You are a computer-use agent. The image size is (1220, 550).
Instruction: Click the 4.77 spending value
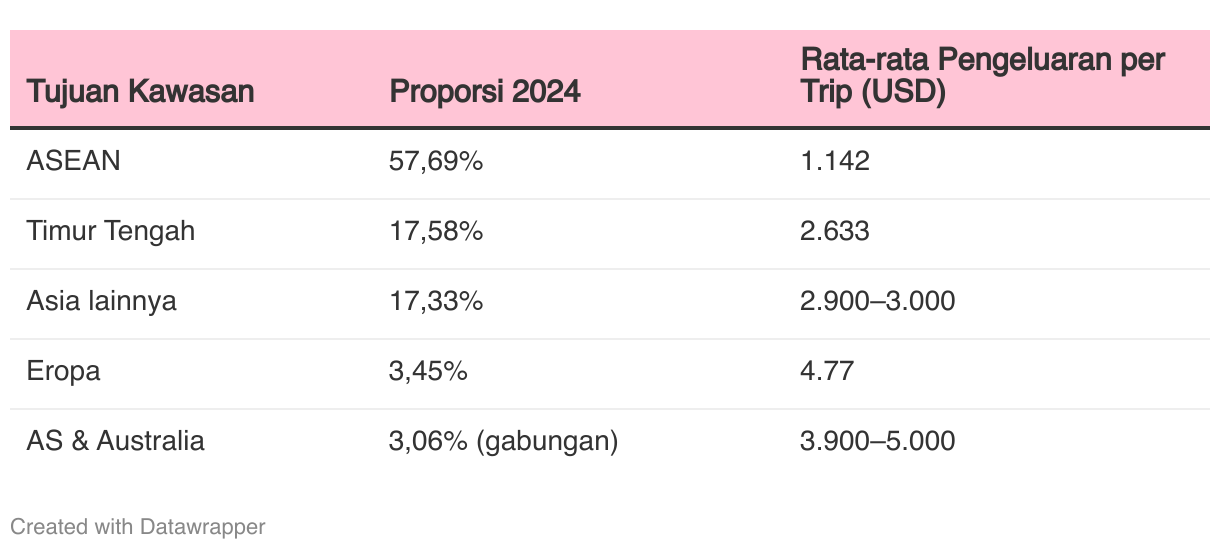[x=827, y=371]
